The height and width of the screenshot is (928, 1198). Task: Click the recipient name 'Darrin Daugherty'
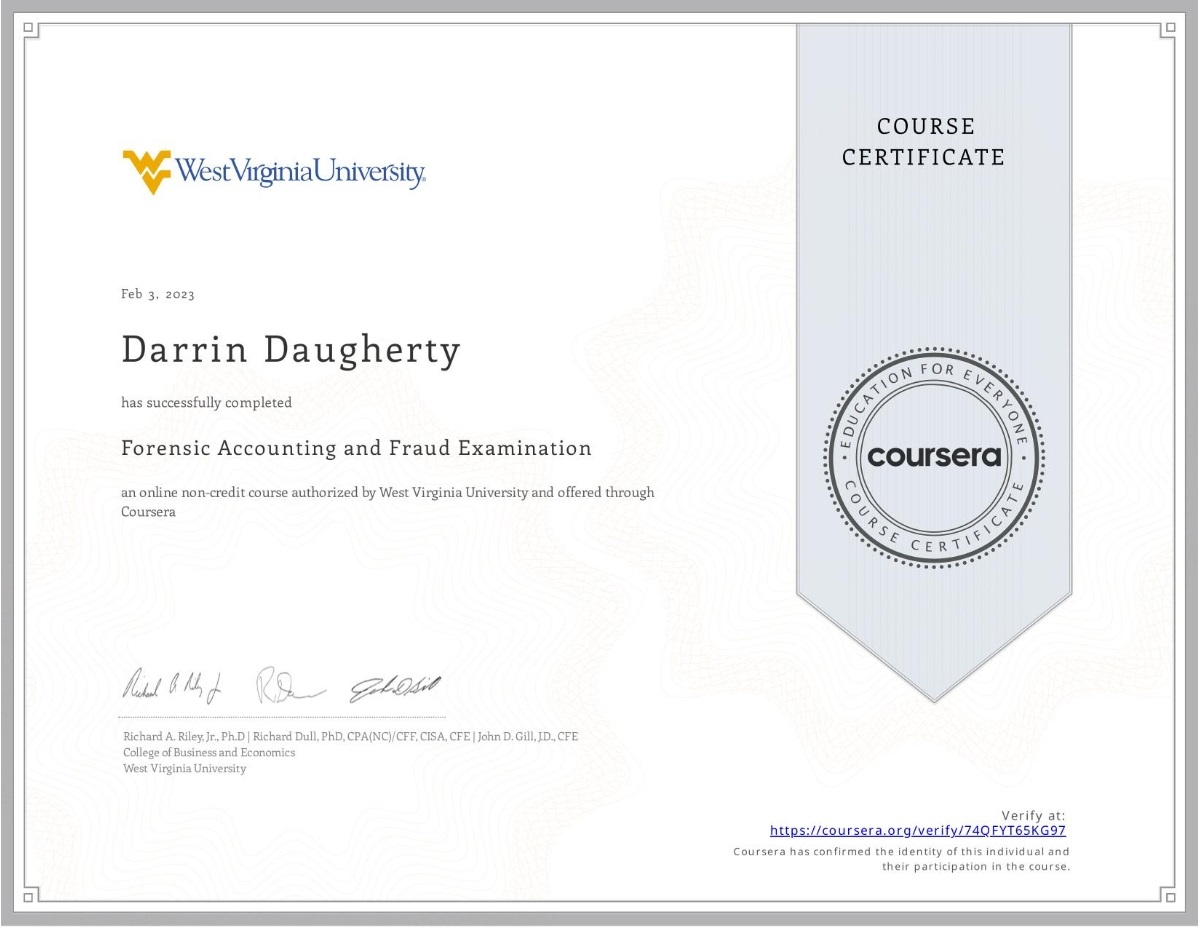click(290, 350)
